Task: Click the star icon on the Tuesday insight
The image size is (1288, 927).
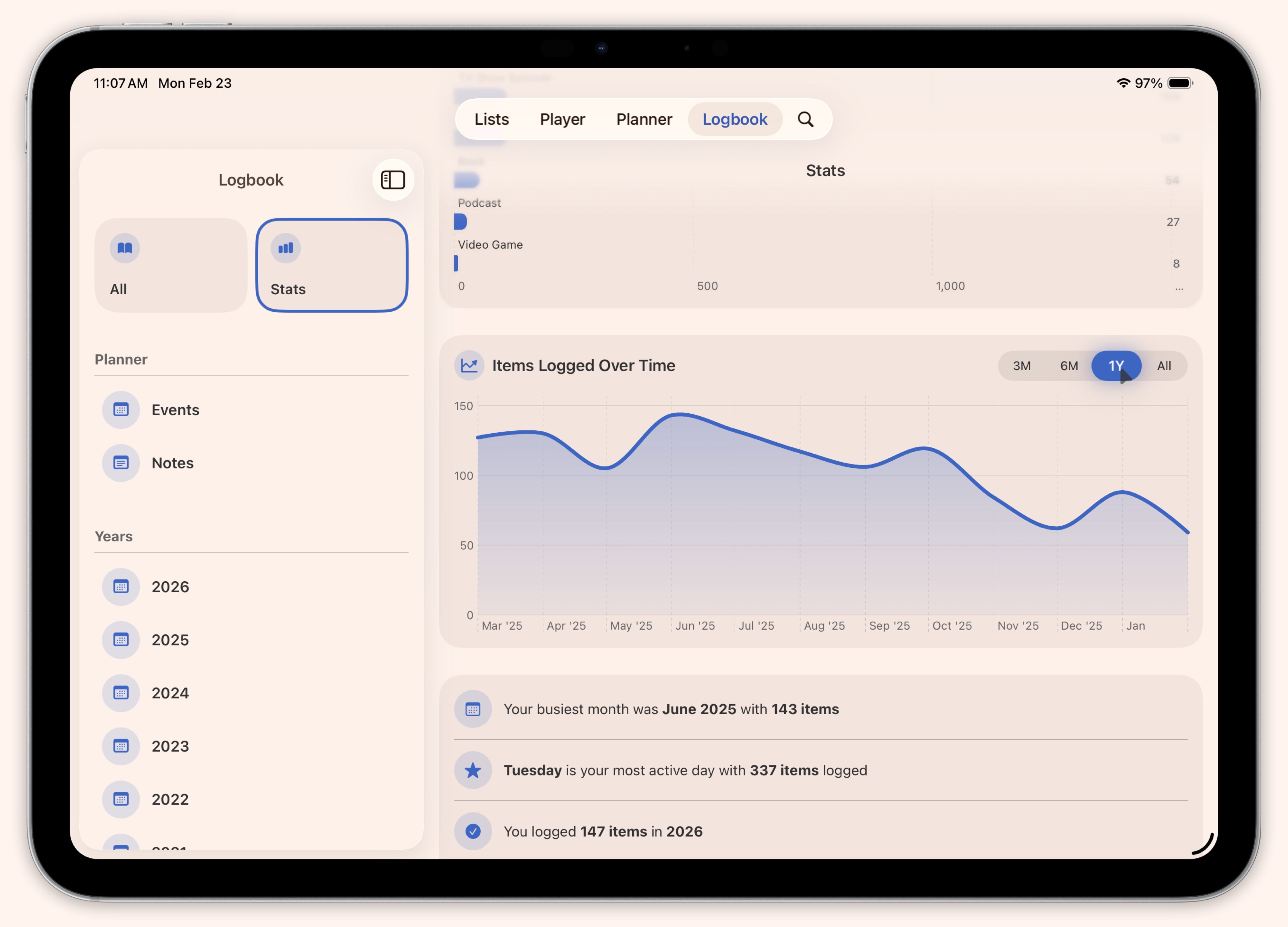Action: tap(473, 770)
